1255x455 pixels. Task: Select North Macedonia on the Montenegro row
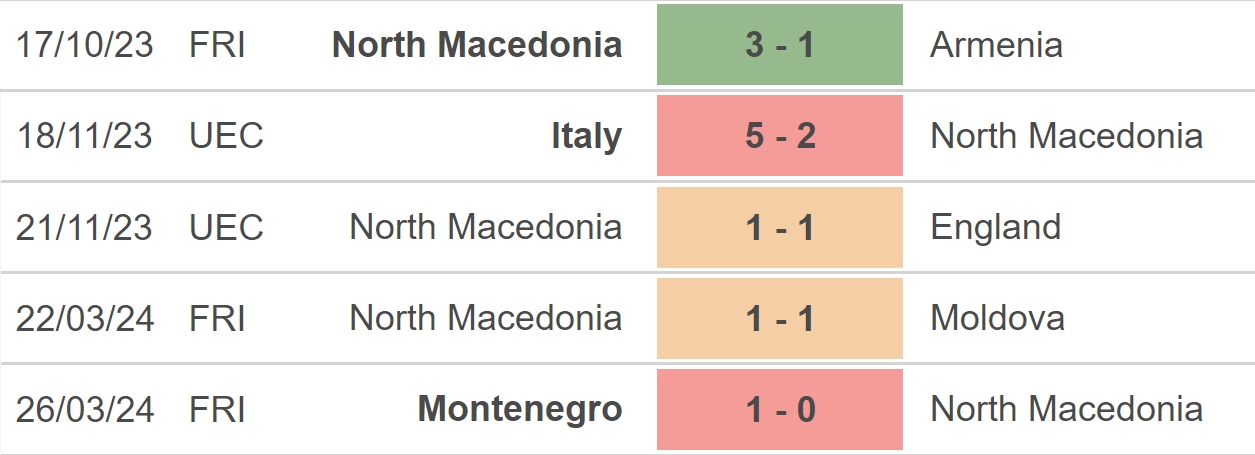click(x=1066, y=409)
